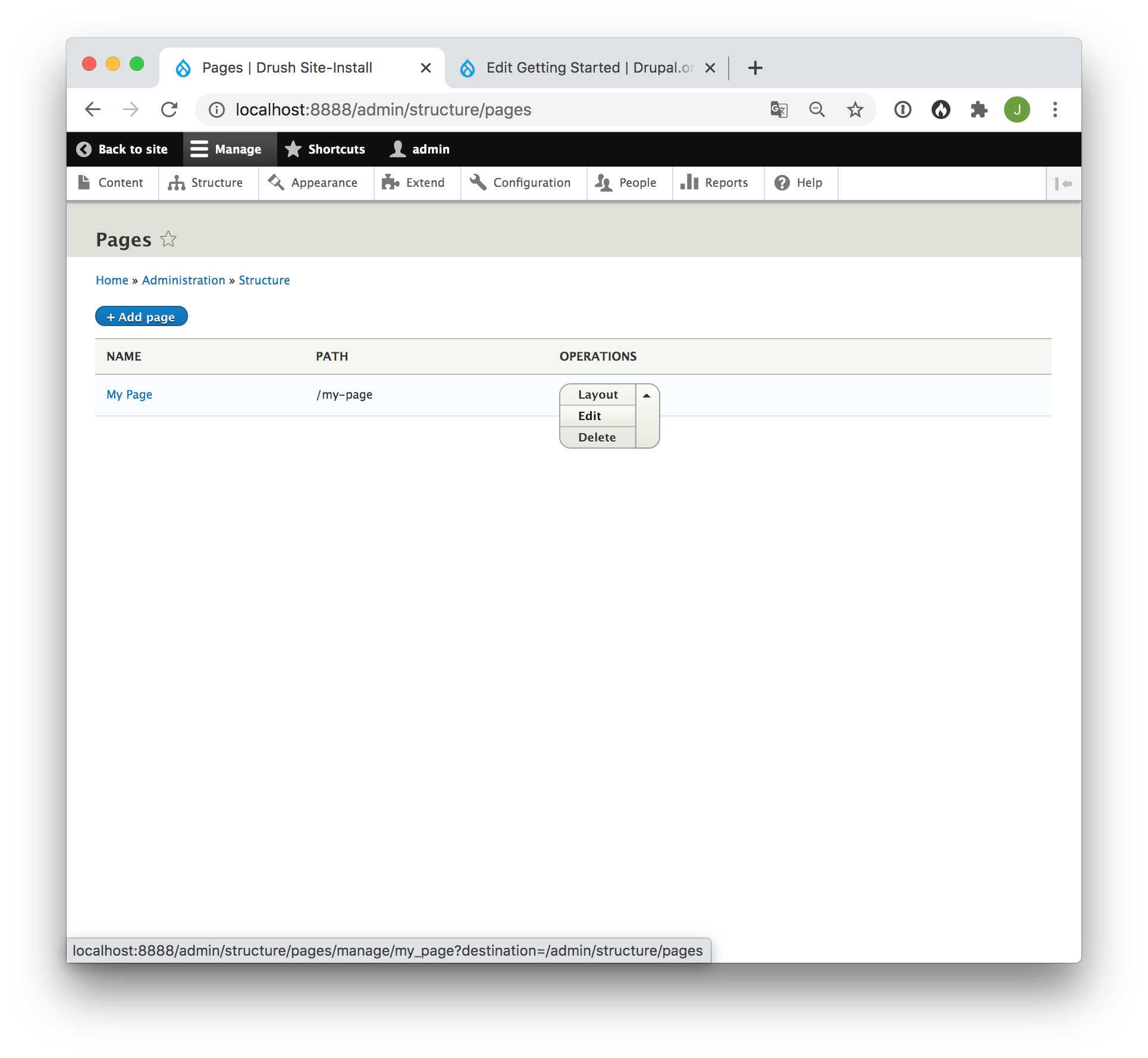Image resolution: width=1148 pixels, height=1058 pixels.
Task: Open the operations dropdown arrow for My Page
Action: (x=647, y=395)
